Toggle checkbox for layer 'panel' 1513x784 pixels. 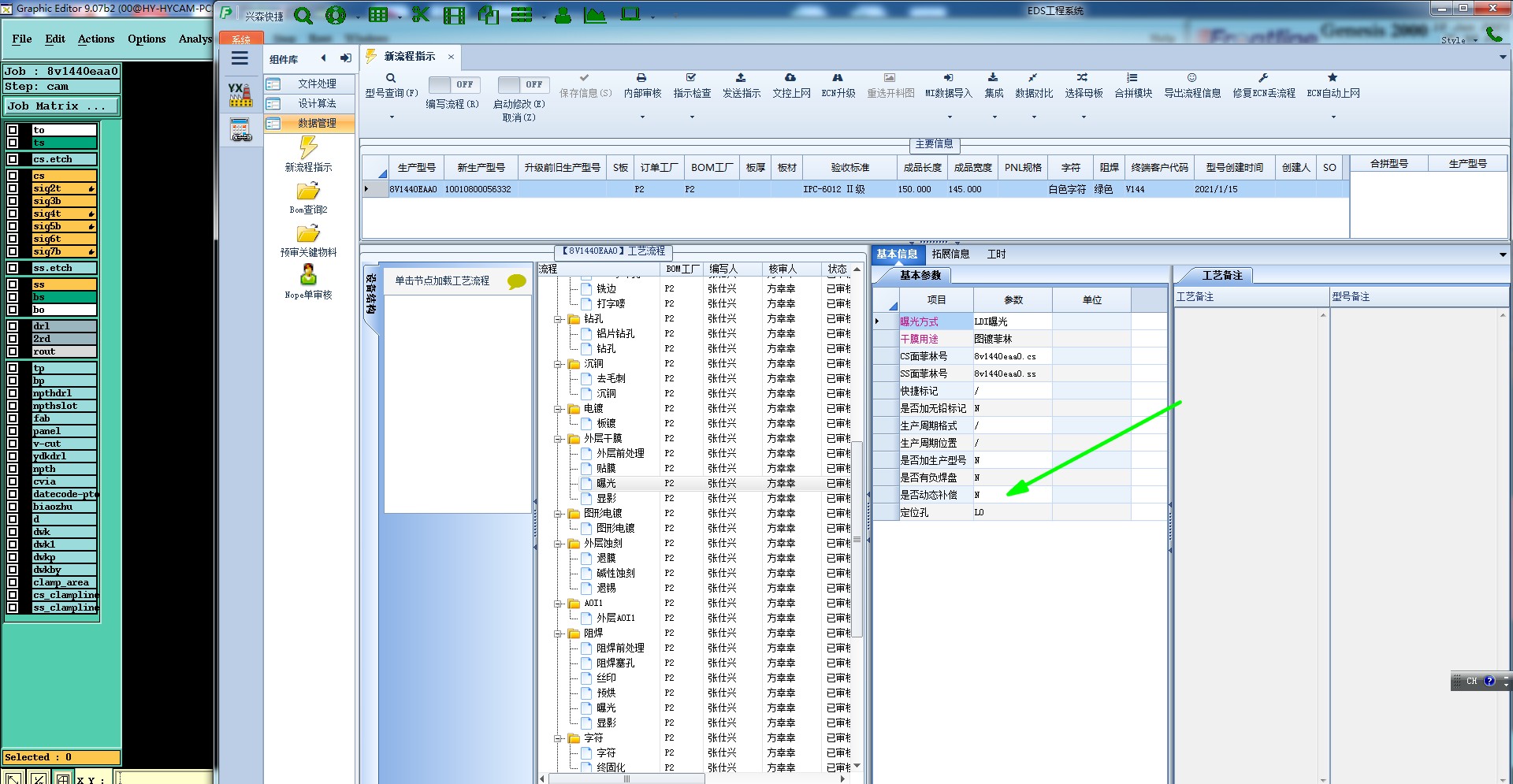click(13, 431)
